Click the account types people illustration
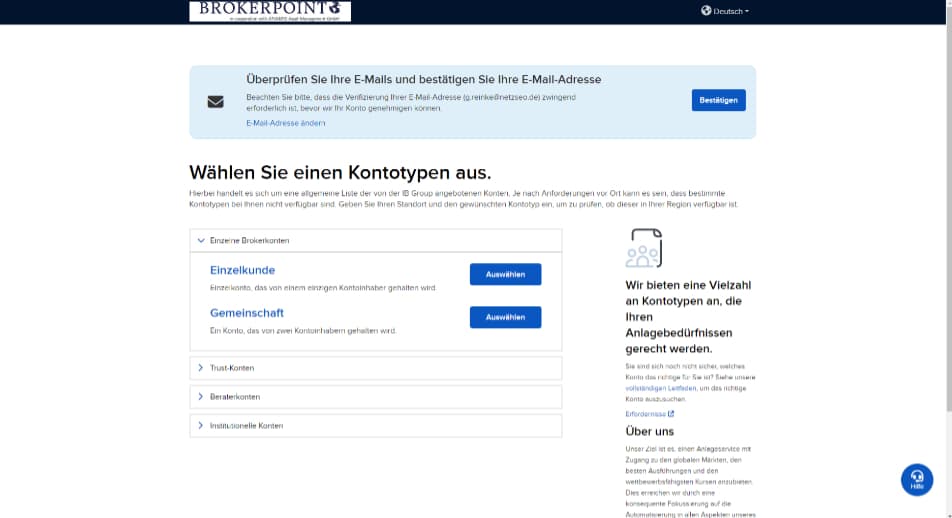This screenshot has height=518, width=952. pyautogui.click(x=644, y=248)
